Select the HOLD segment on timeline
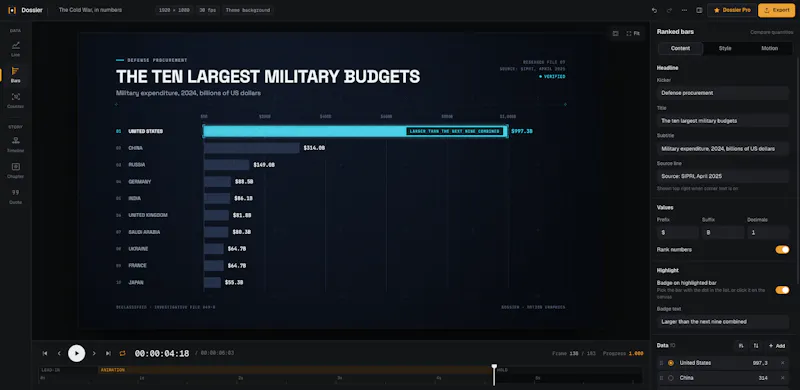The image size is (800, 390). [x=568, y=370]
